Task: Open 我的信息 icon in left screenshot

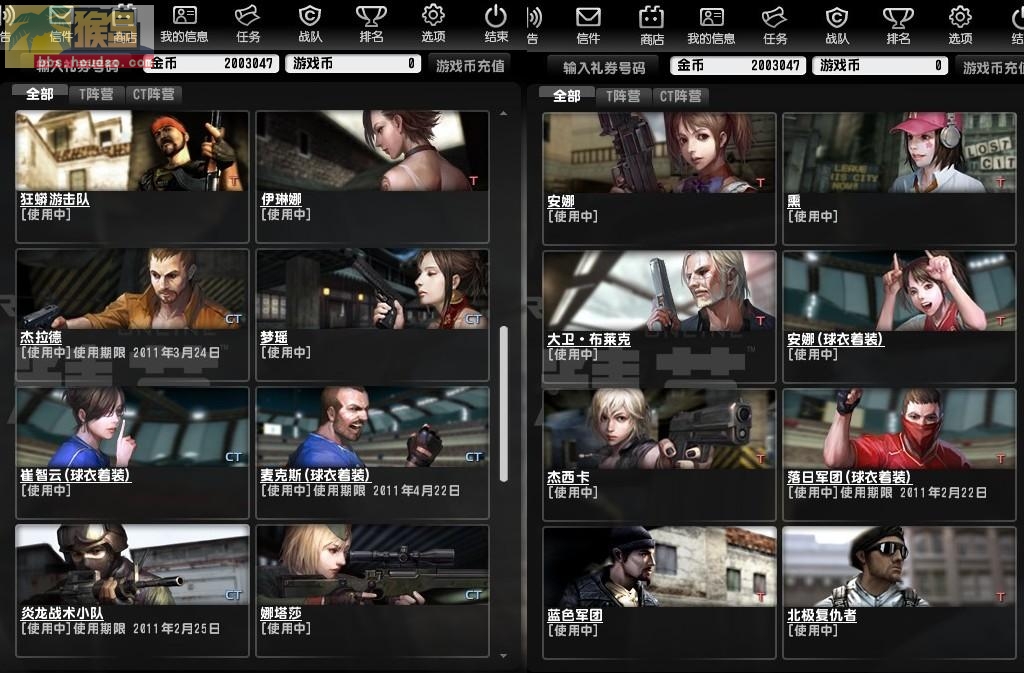Action: tap(184, 24)
